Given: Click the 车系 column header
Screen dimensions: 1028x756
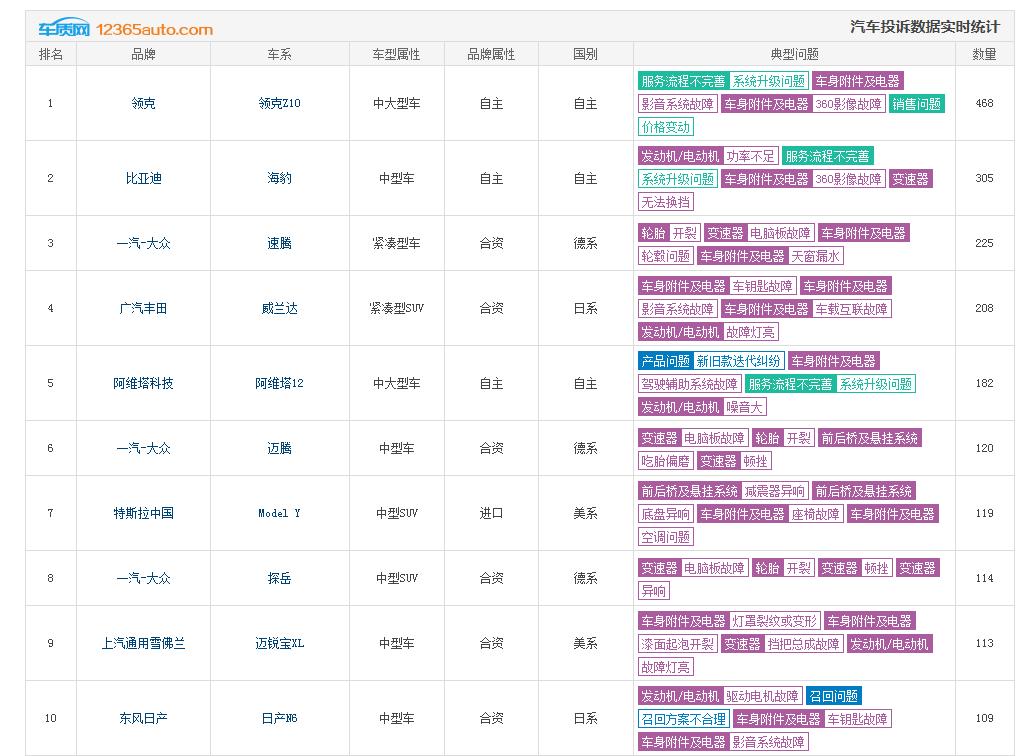Looking at the screenshot, I should tap(279, 54).
